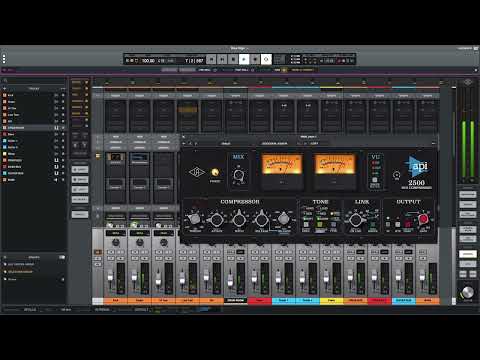Click the compressor Release knob
The image size is (480, 360).
(x=262, y=220)
